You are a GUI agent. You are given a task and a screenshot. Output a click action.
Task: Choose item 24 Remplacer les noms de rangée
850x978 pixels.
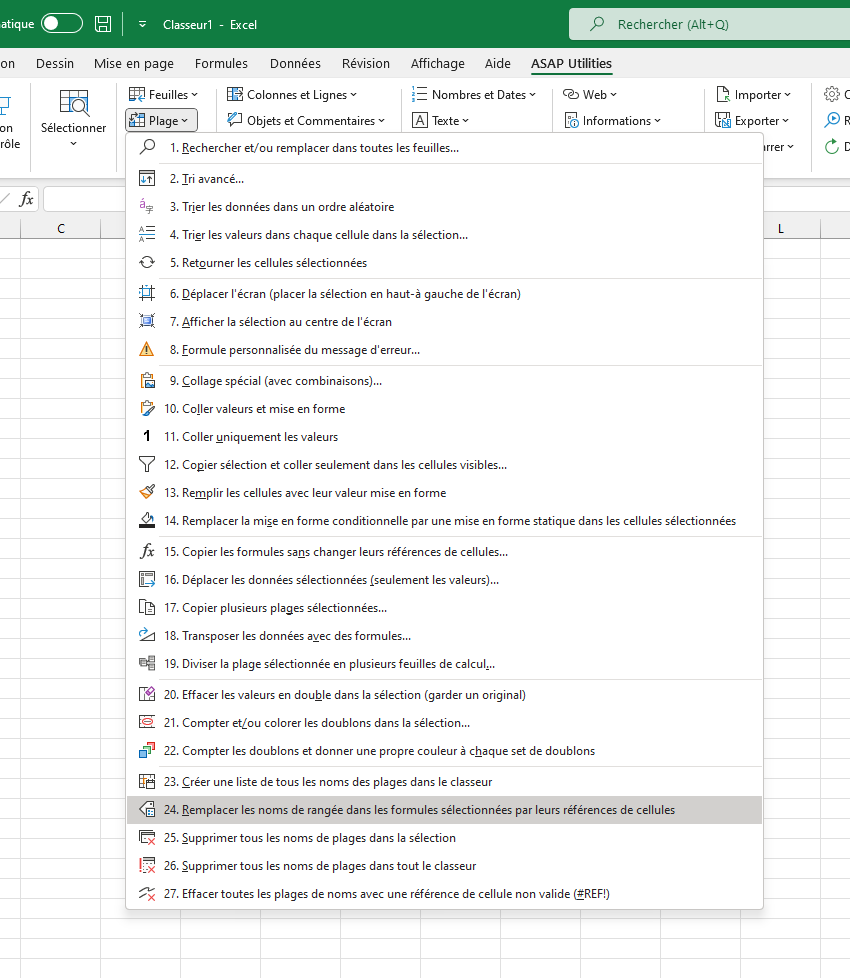(444, 810)
